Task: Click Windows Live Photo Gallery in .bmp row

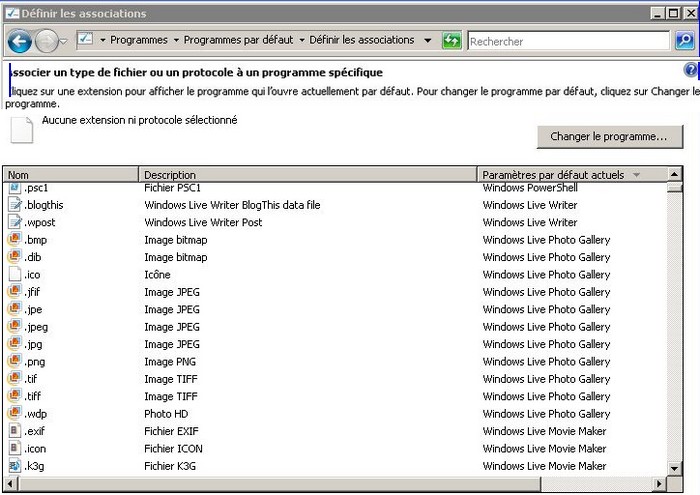Action: pos(546,240)
